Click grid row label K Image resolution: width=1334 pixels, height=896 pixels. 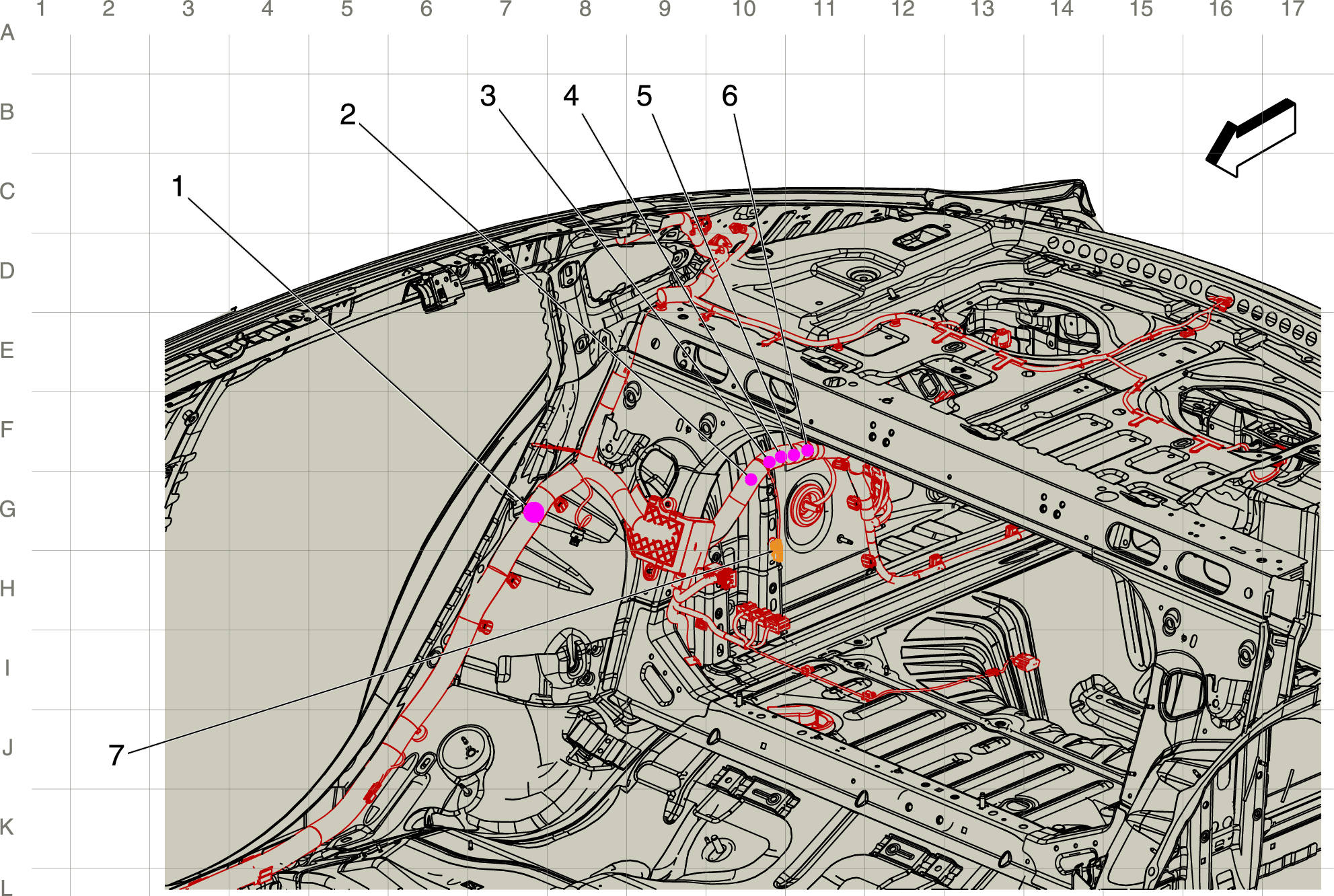pyautogui.click(x=7, y=827)
